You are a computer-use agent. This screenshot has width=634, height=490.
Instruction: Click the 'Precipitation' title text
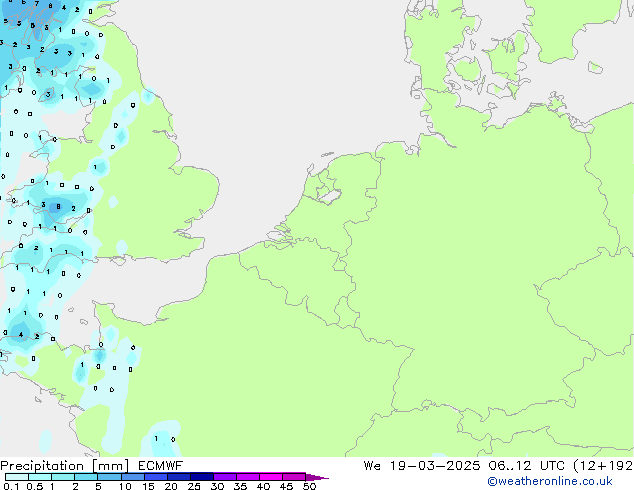point(42,466)
